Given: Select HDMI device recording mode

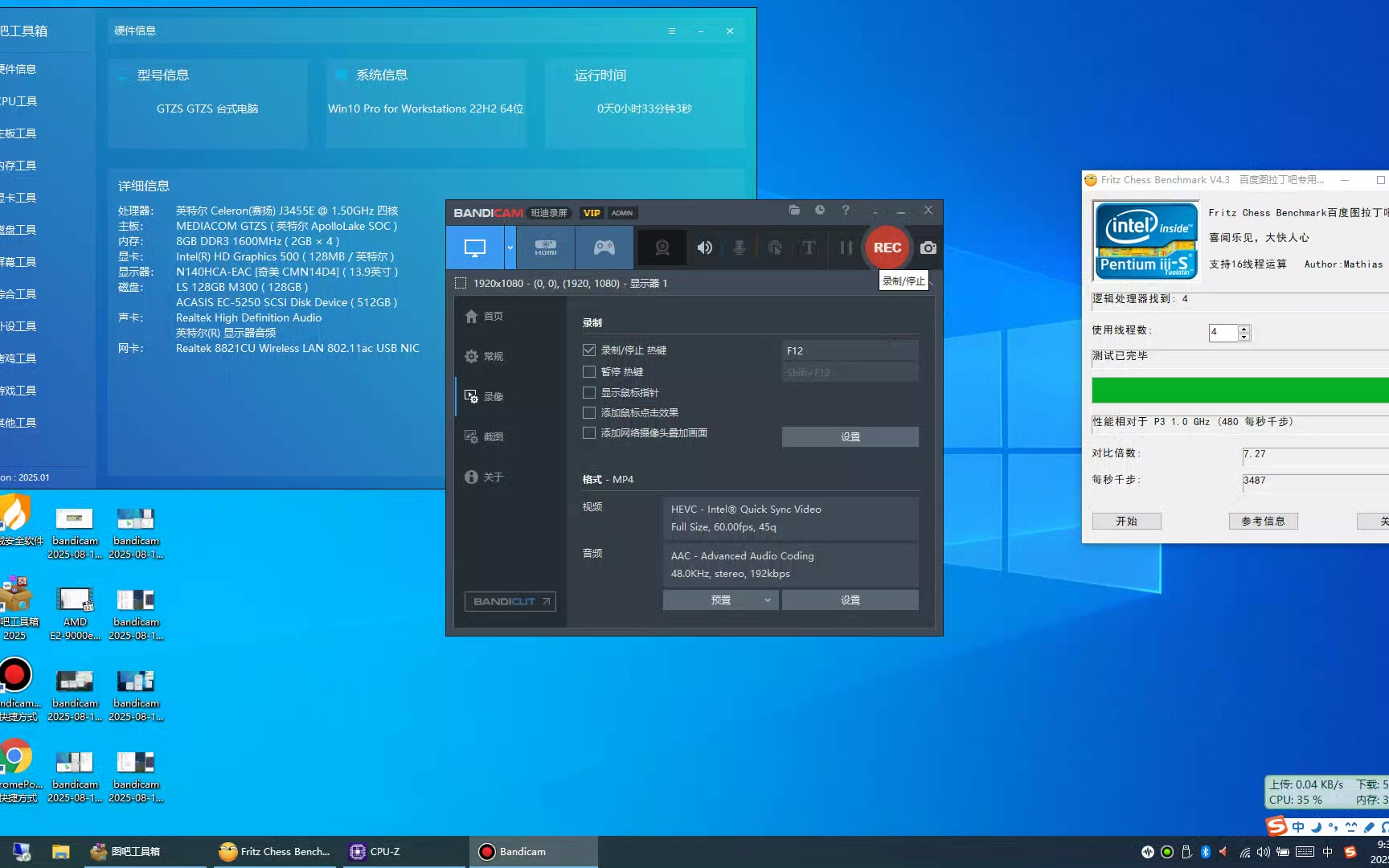Looking at the screenshot, I should pos(546,248).
